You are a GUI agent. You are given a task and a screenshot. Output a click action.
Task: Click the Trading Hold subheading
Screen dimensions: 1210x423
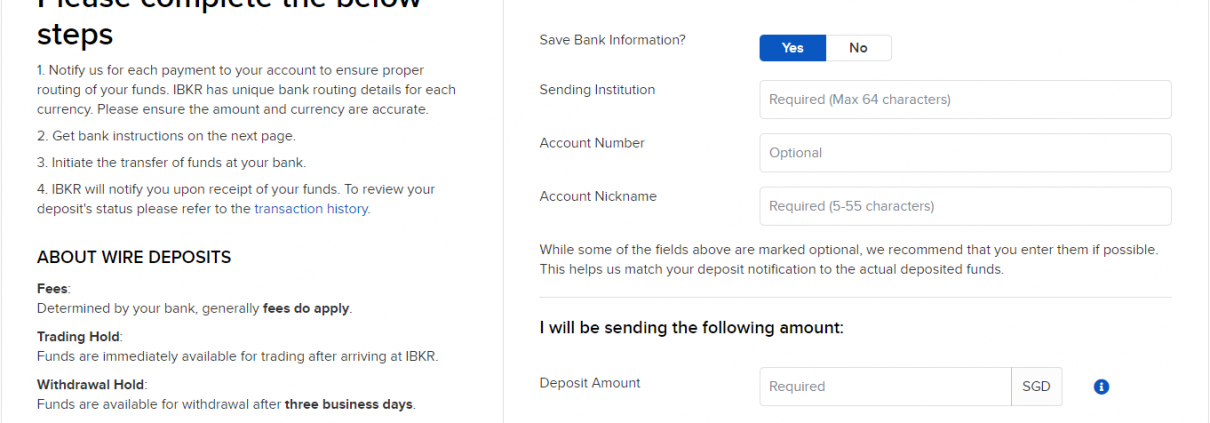[79, 337]
